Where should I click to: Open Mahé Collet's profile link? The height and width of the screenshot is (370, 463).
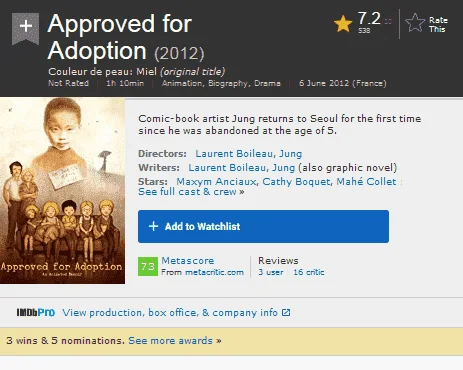[366, 182]
